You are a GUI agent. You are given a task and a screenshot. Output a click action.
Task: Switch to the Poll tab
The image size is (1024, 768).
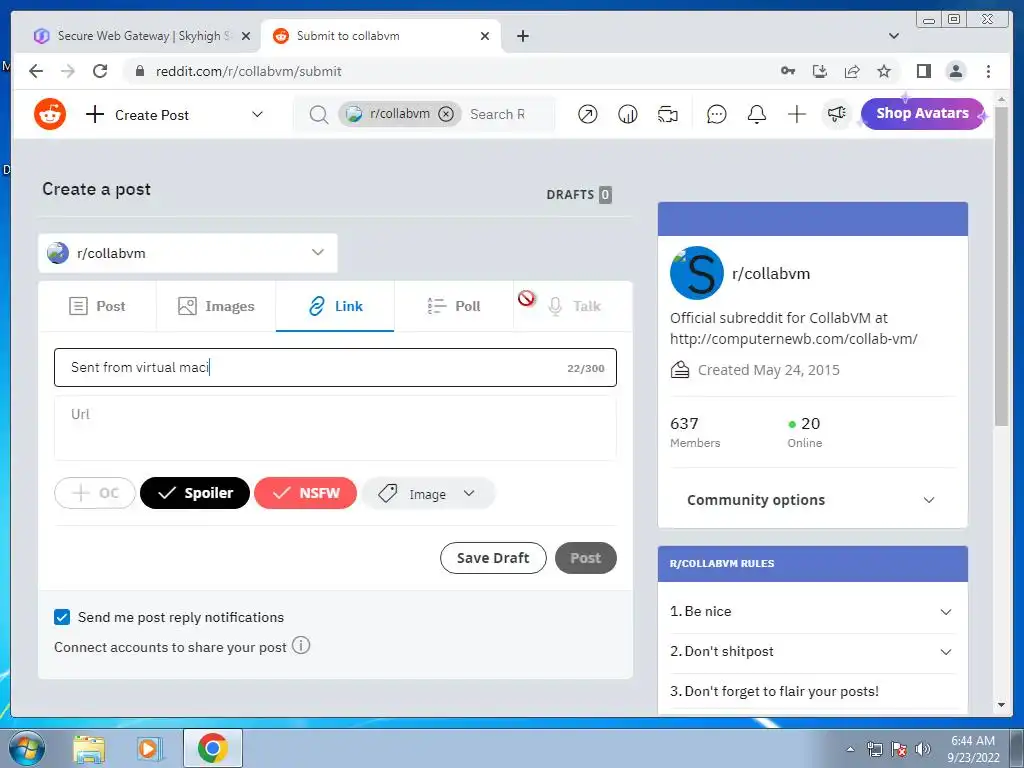[454, 306]
